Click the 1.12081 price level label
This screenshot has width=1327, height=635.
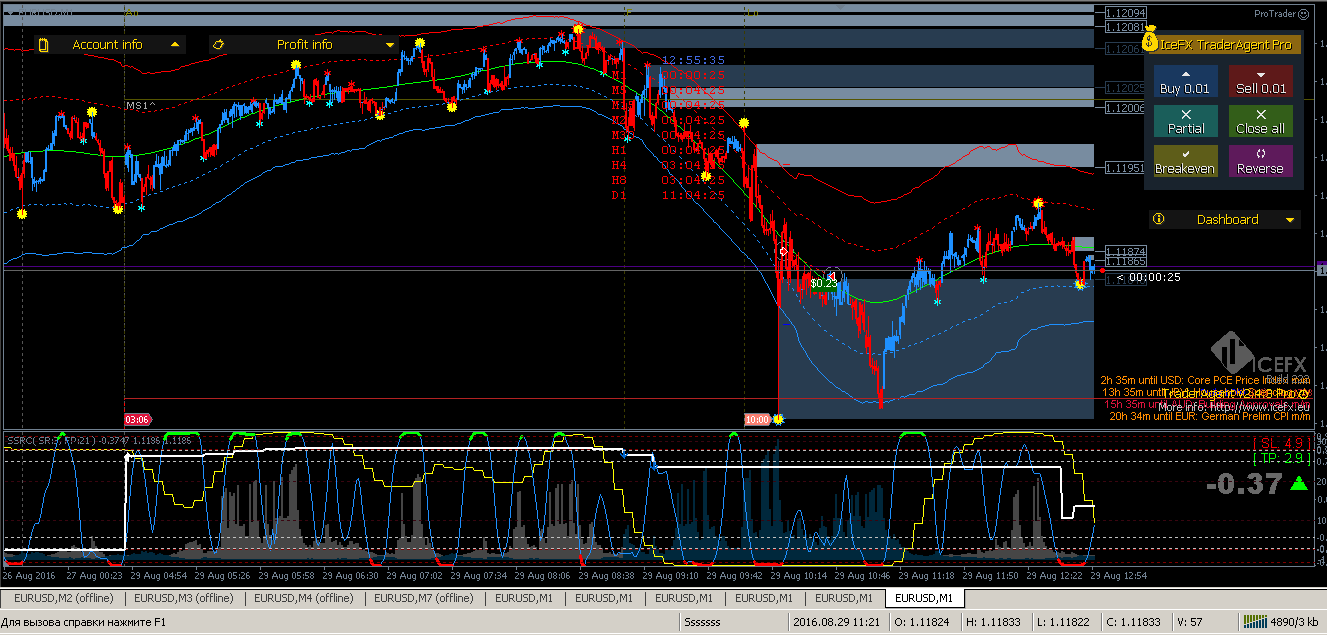tap(1125, 27)
